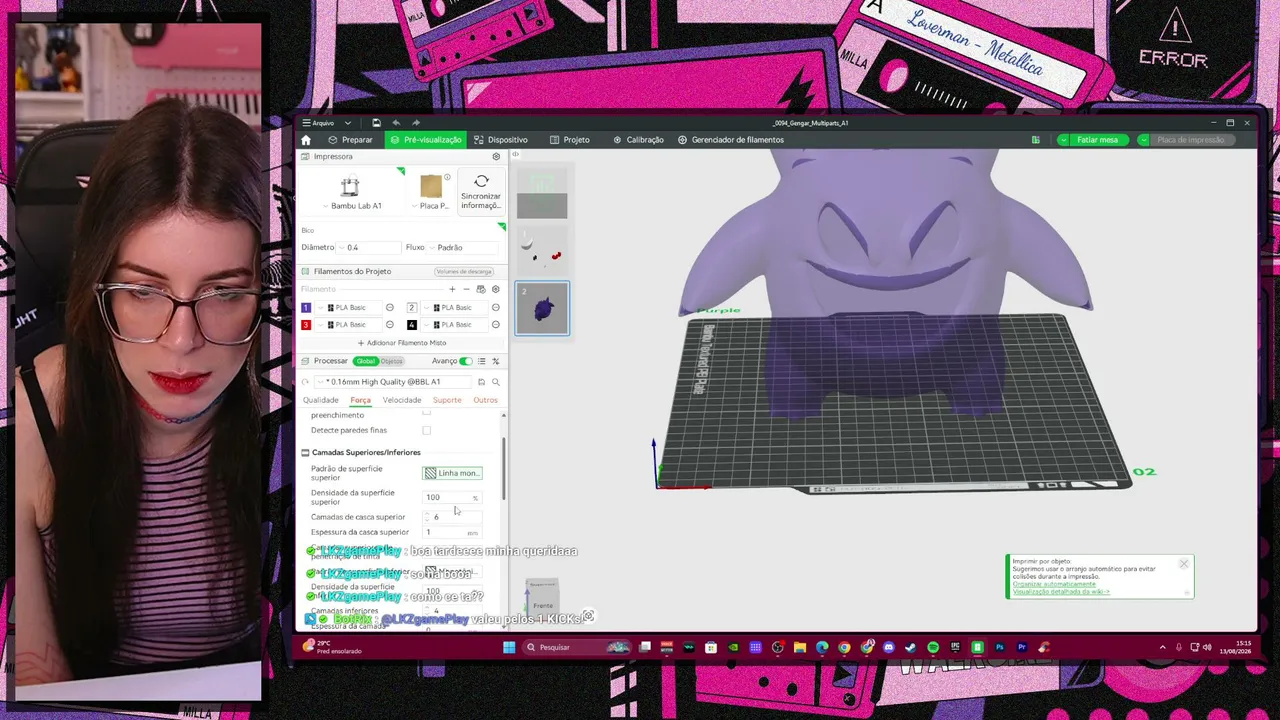The image size is (1280, 720).
Task: Save the project with the floppy icon
Action: click(x=376, y=123)
